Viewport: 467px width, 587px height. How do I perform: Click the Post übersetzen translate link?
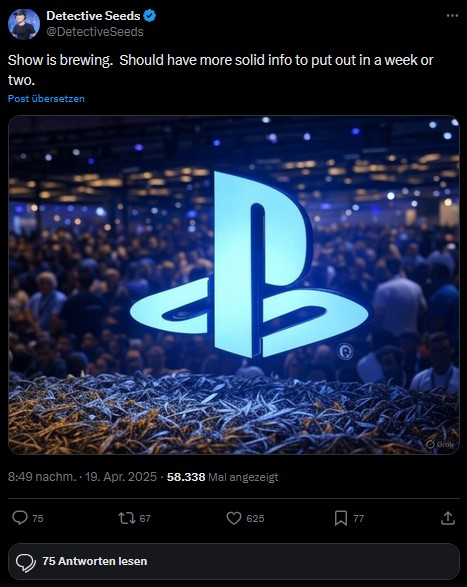46,98
